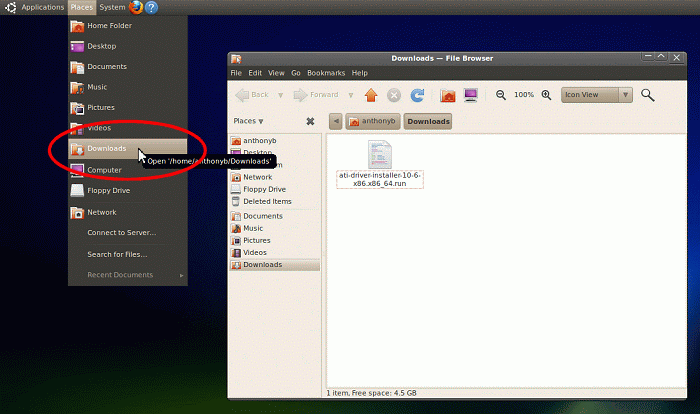Open the Forward history dropdown arrow
This screenshot has width=700, height=414.
click(x=351, y=95)
